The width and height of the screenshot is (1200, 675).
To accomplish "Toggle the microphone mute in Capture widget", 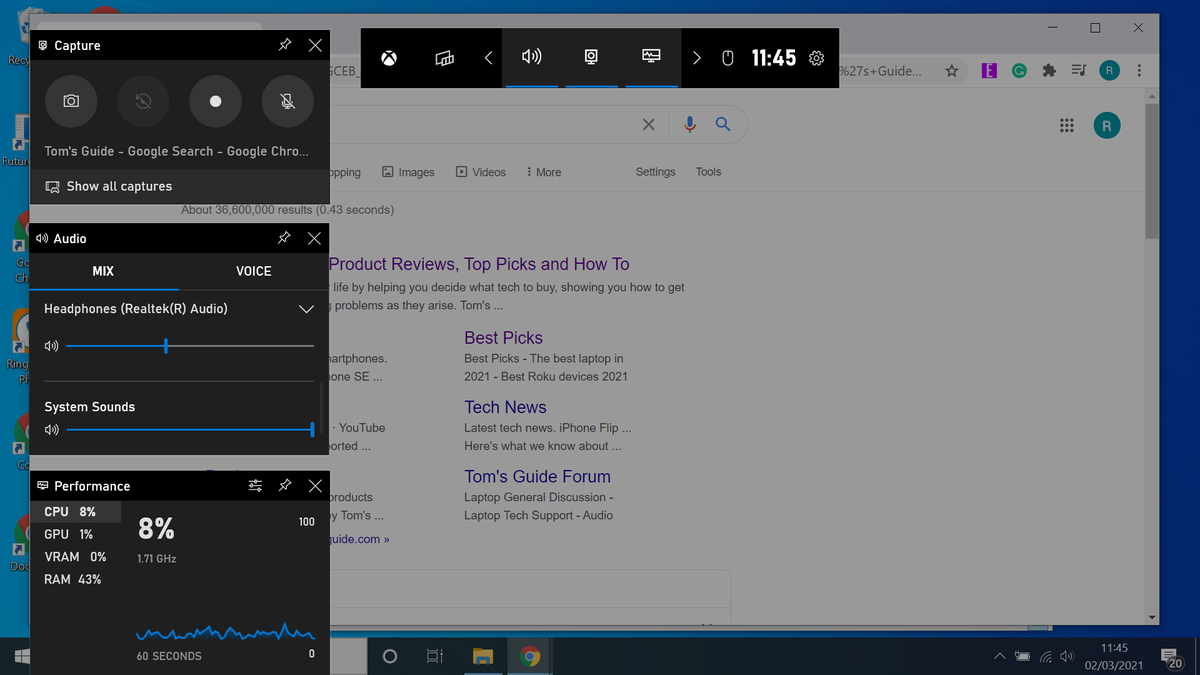I will point(287,101).
